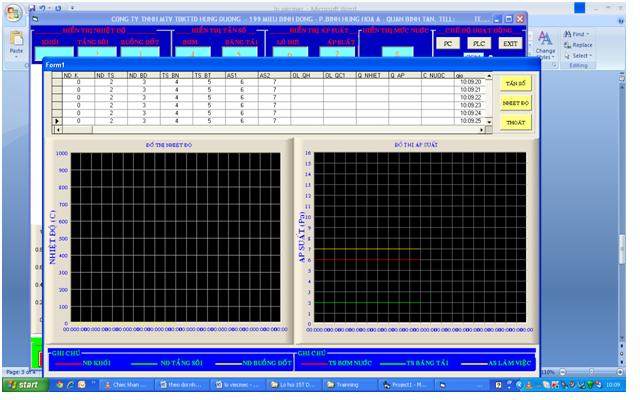
Task: Click the Word zoom slider
Action: (x=590, y=372)
